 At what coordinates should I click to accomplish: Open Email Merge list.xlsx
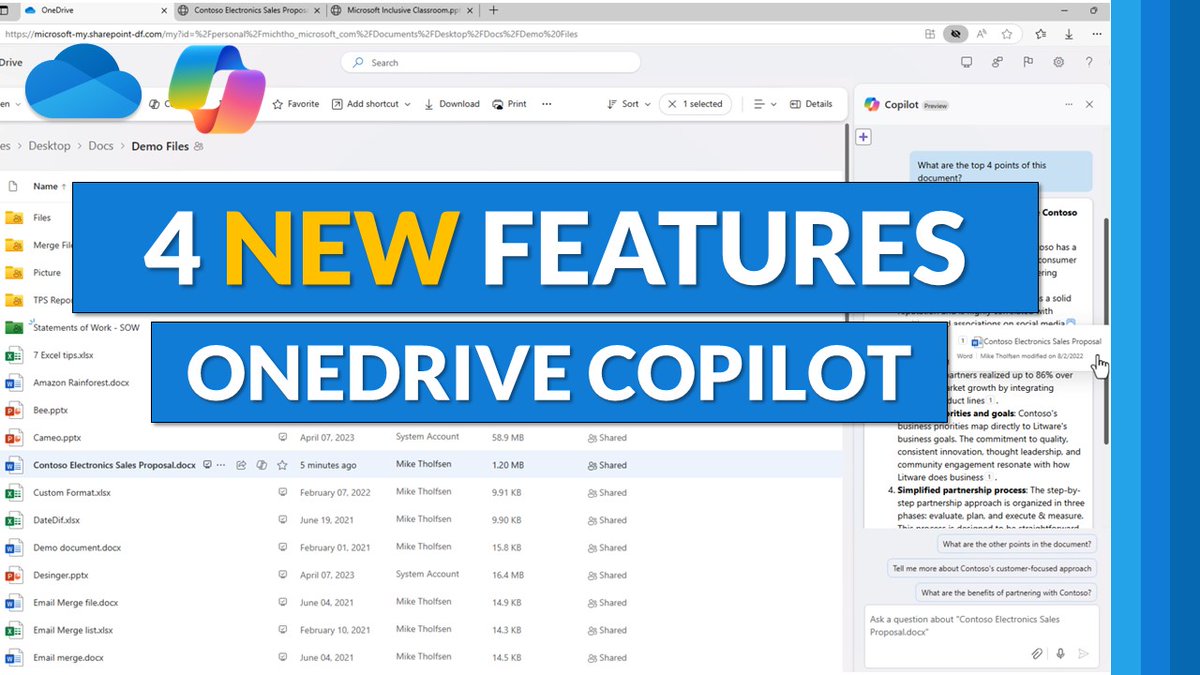[73, 630]
